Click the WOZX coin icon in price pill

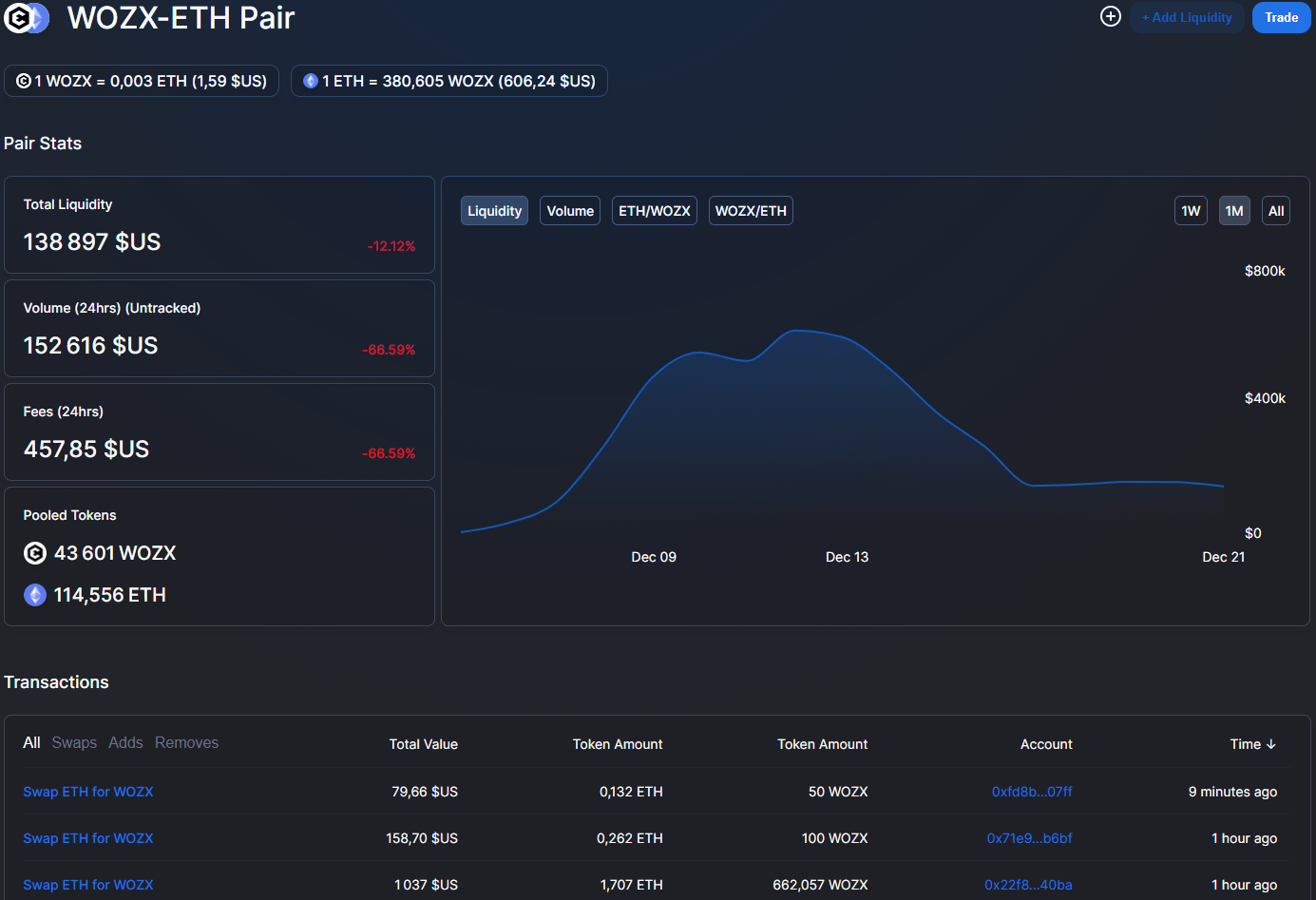click(24, 81)
